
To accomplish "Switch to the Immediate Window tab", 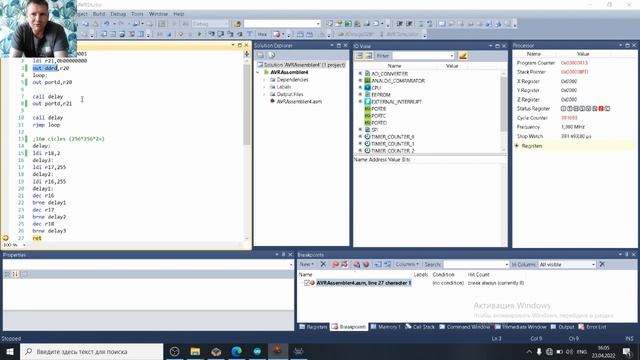I will point(520,327).
